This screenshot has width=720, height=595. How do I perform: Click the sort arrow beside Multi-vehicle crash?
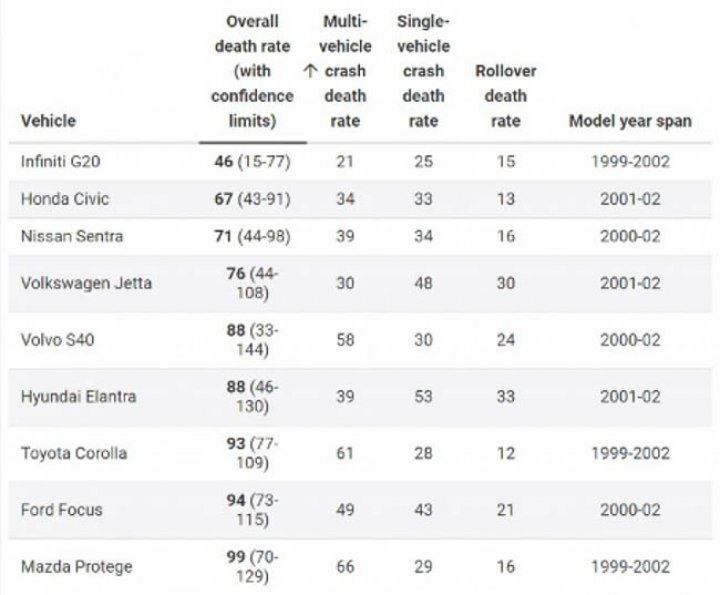tap(310, 71)
